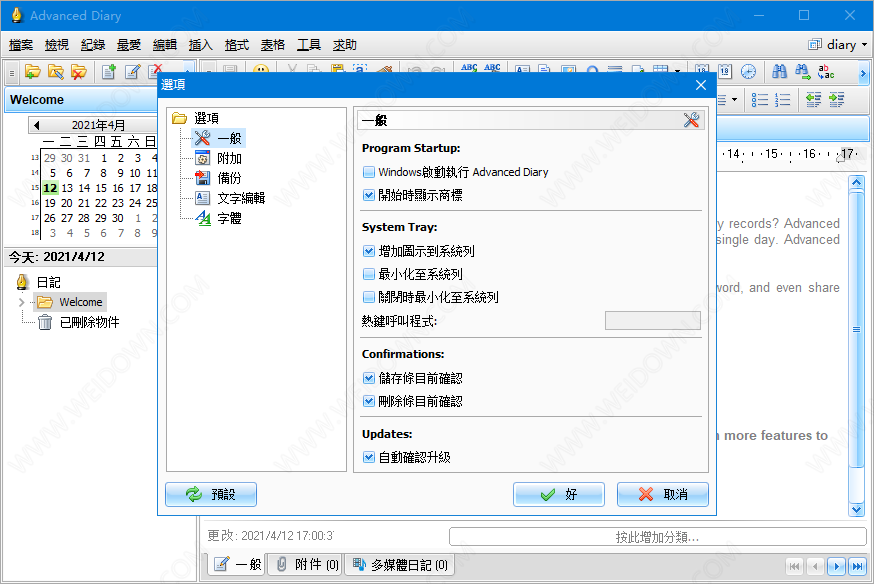
Task: Open the 工具 menu
Action: (x=308, y=45)
